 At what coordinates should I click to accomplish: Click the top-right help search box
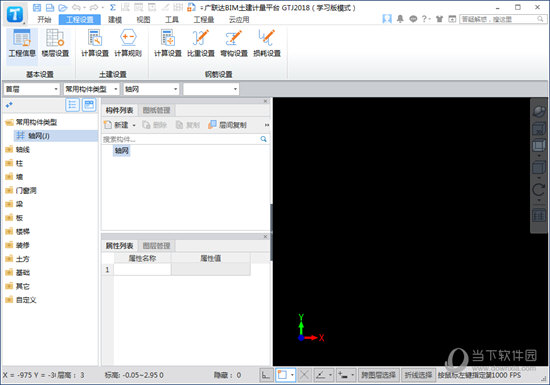(x=502, y=19)
